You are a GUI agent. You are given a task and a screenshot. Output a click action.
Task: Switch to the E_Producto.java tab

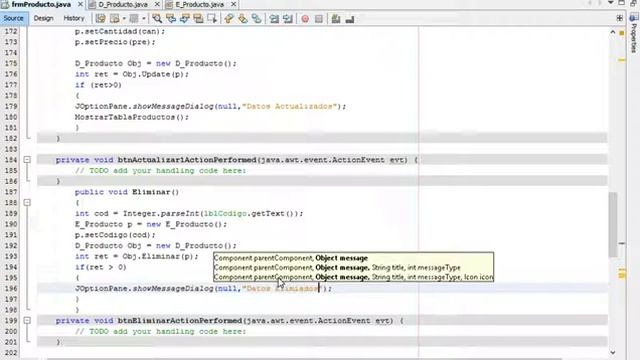200,4
